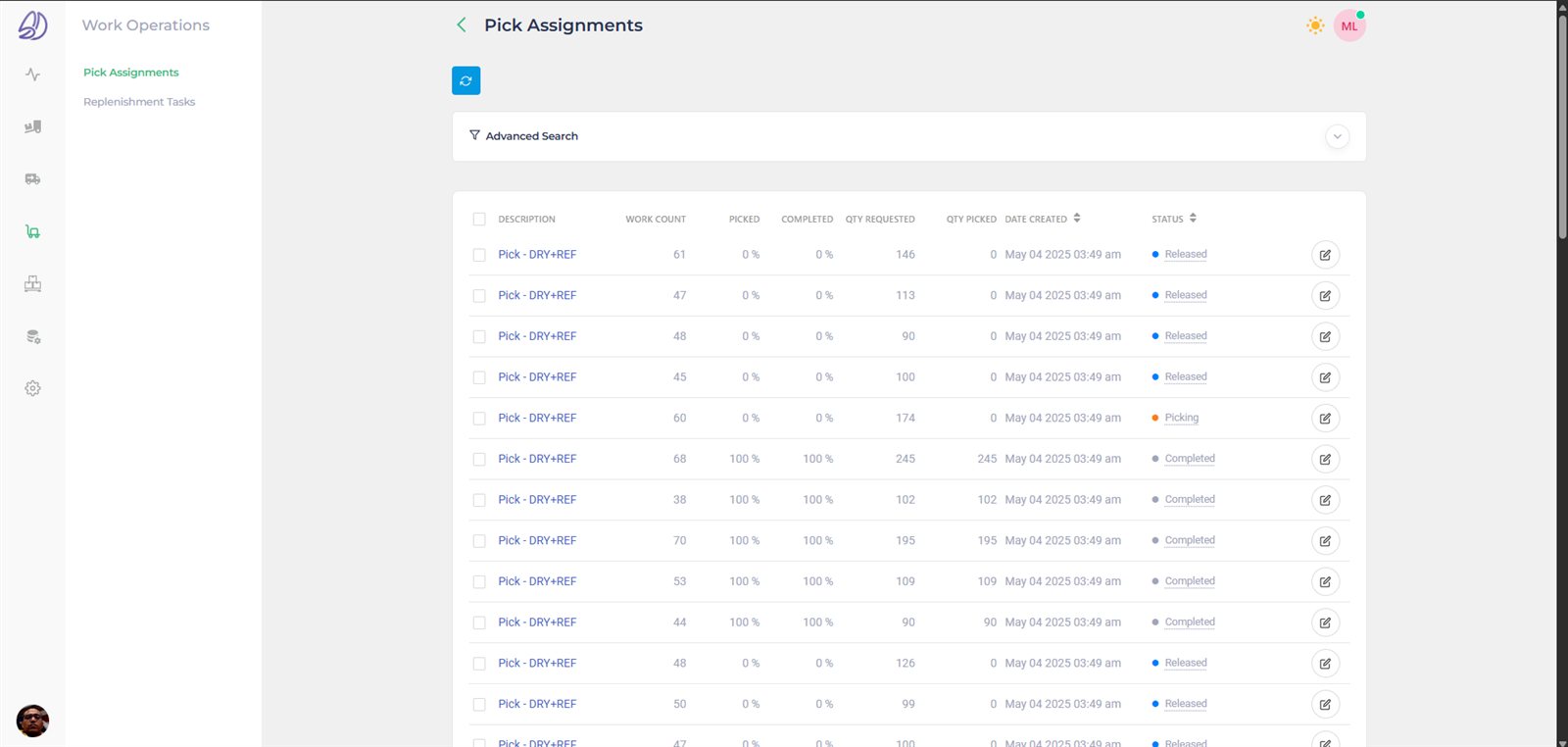Check the row with work count 38

coord(479,500)
